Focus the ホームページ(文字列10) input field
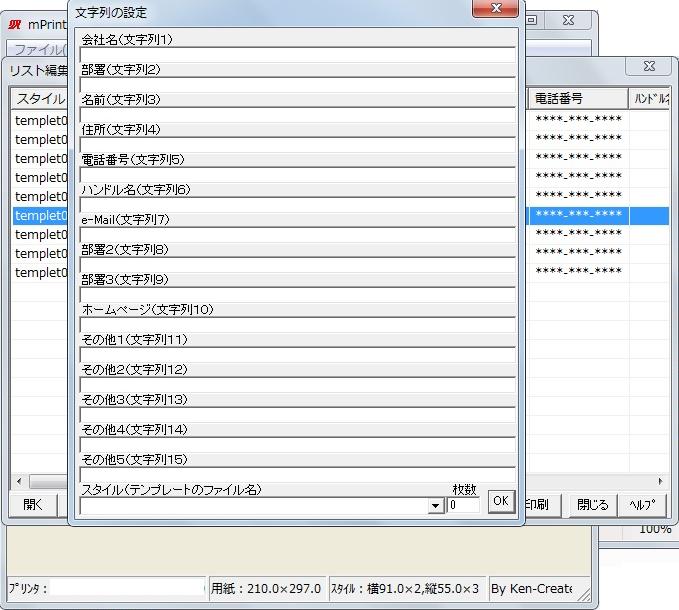 click(297, 325)
